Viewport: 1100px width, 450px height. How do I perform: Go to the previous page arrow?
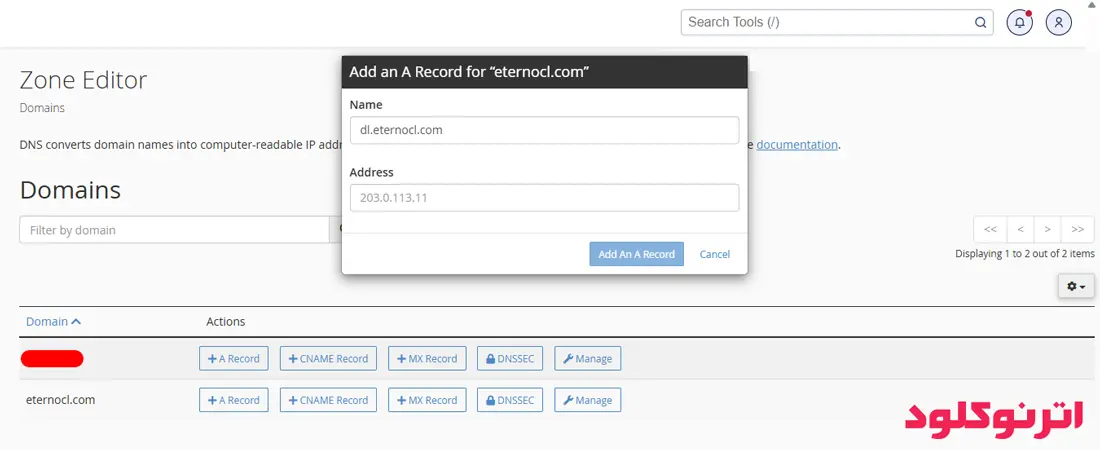pos(1020,230)
